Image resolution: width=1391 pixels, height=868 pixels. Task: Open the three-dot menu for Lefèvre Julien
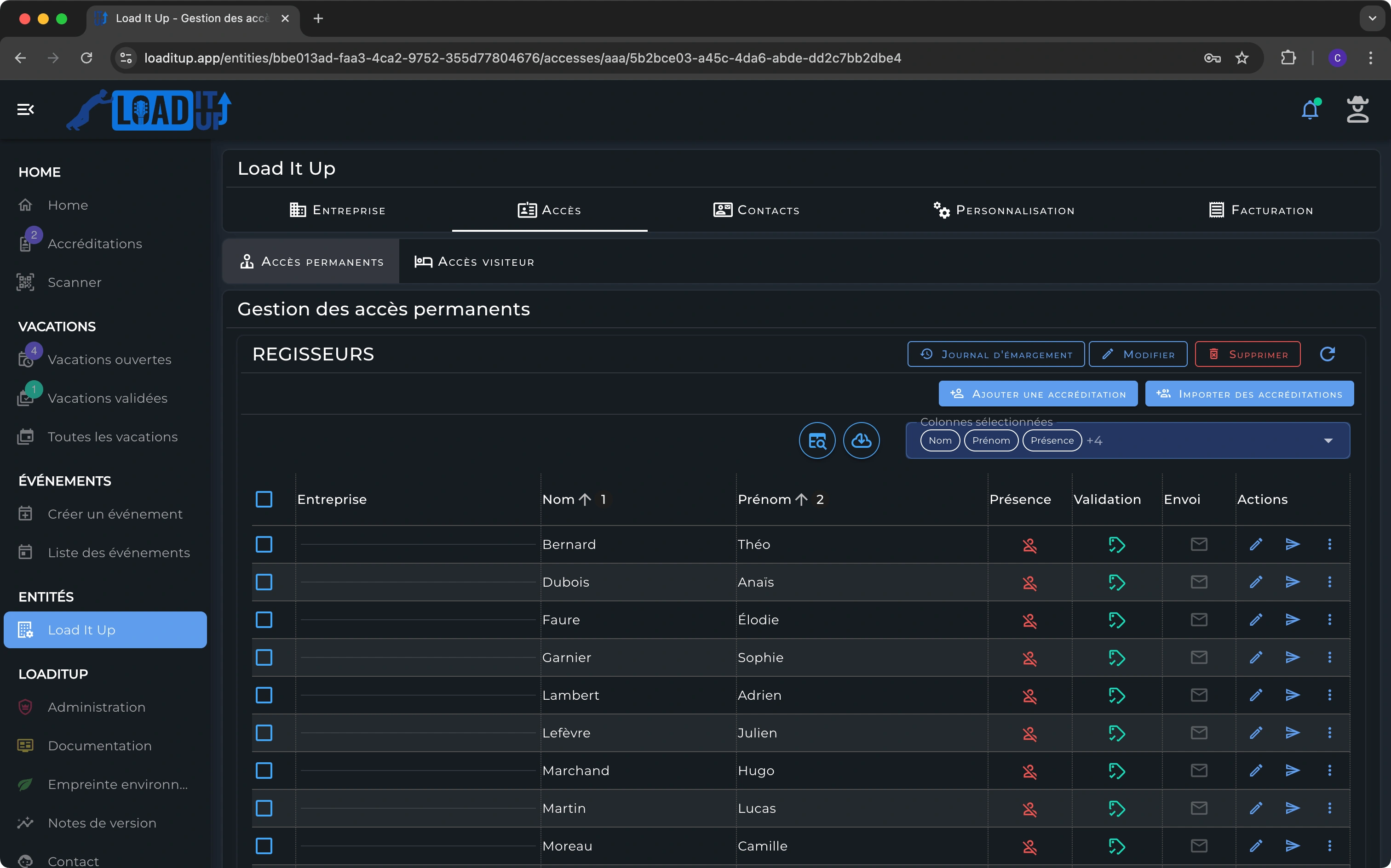1329,733
